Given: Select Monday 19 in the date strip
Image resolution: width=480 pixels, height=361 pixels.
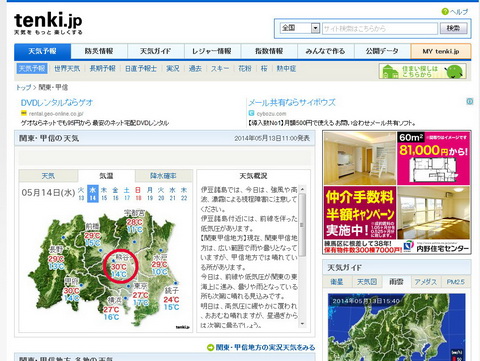Looking at the screenshot, I should click(x=150, y=194).
